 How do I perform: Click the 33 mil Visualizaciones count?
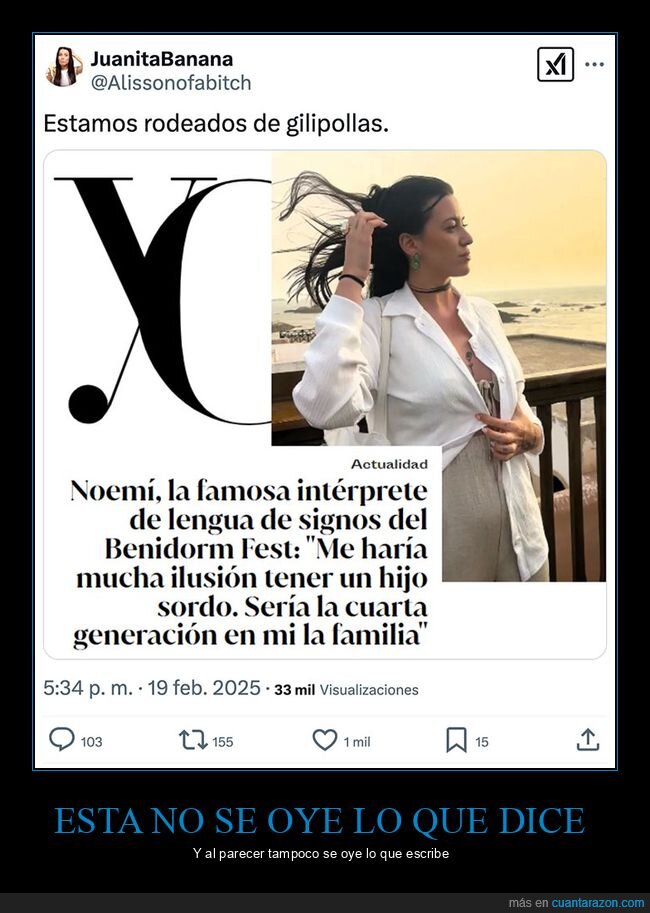pos(347,690)
